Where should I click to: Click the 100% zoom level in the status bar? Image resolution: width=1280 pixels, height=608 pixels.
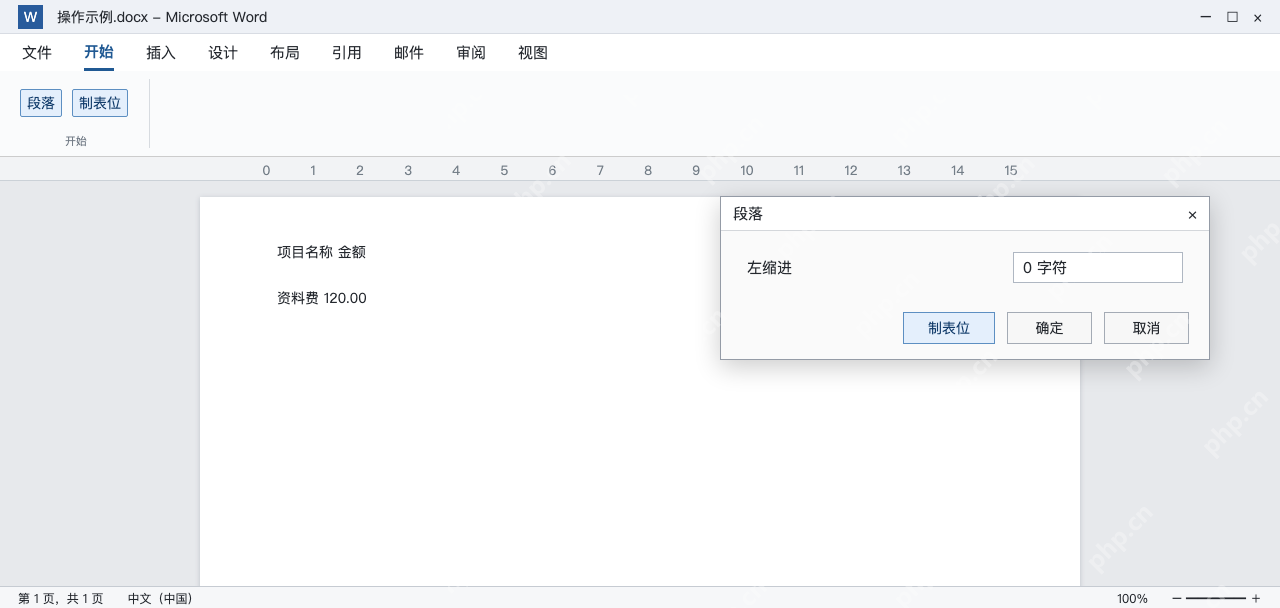[x=1132, y=599]
